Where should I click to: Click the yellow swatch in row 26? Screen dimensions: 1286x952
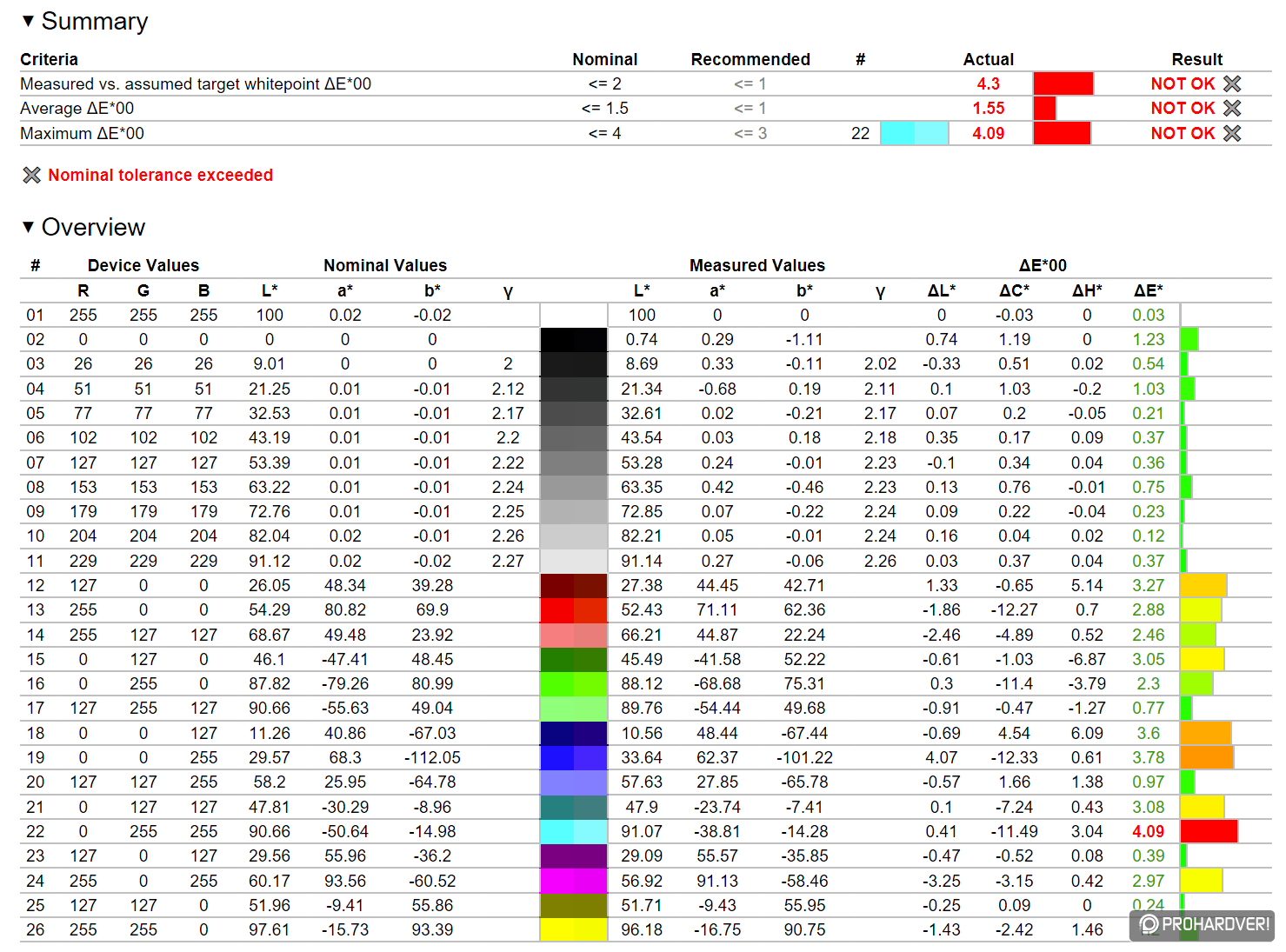[574, 929]
